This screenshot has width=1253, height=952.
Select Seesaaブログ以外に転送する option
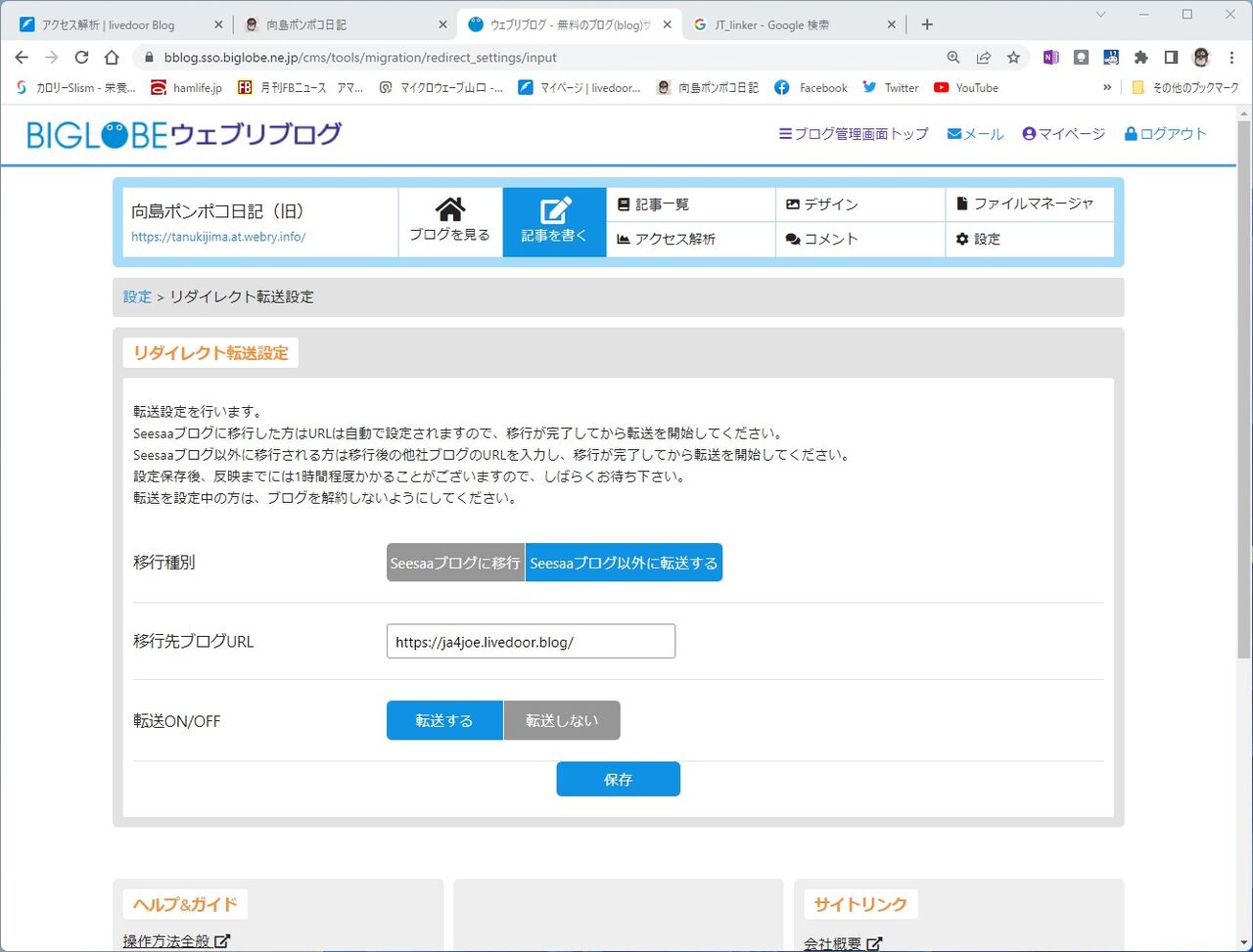click(x=624, y=563)
